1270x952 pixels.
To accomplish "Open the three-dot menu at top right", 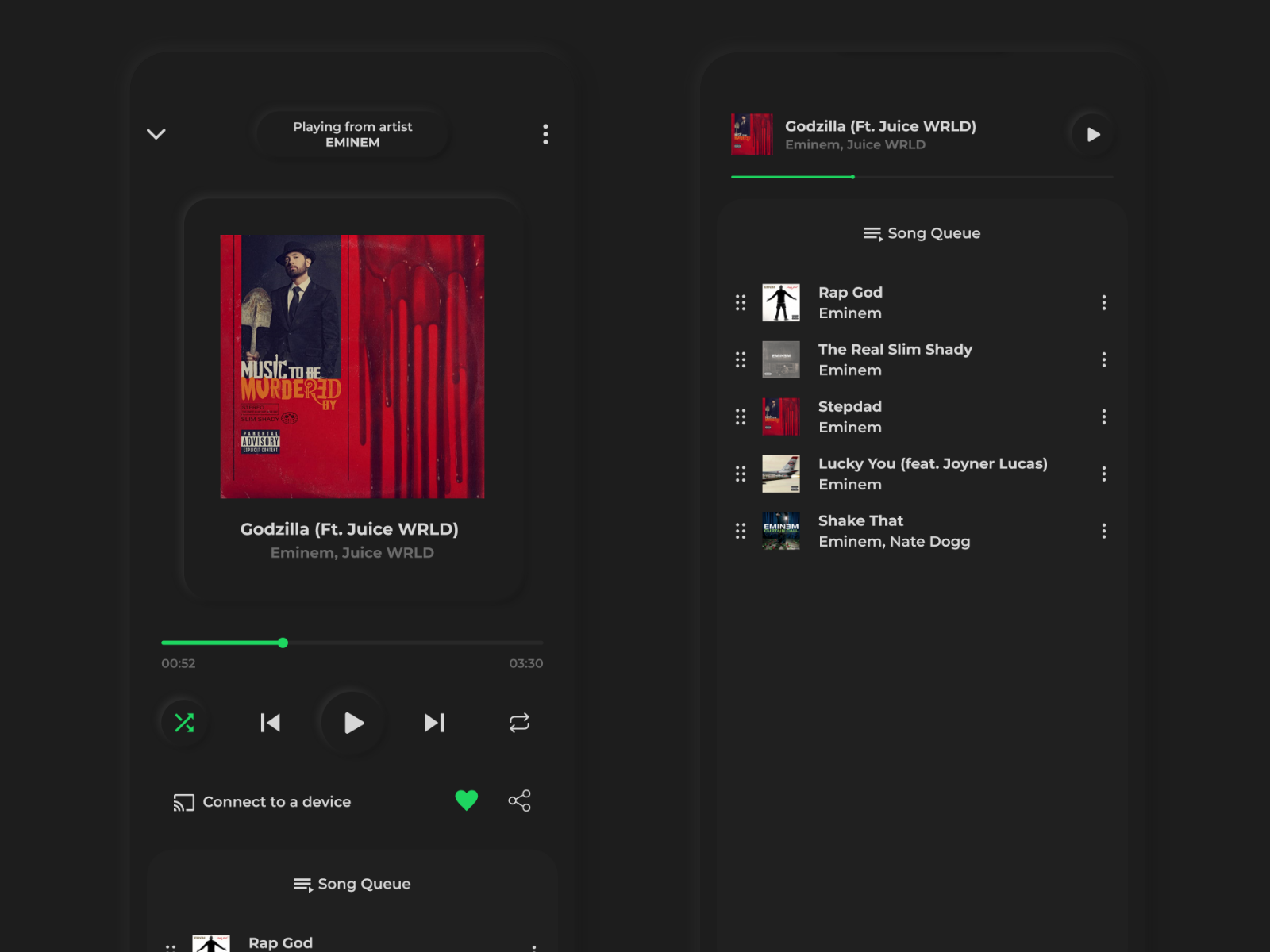I will (545, 135).
